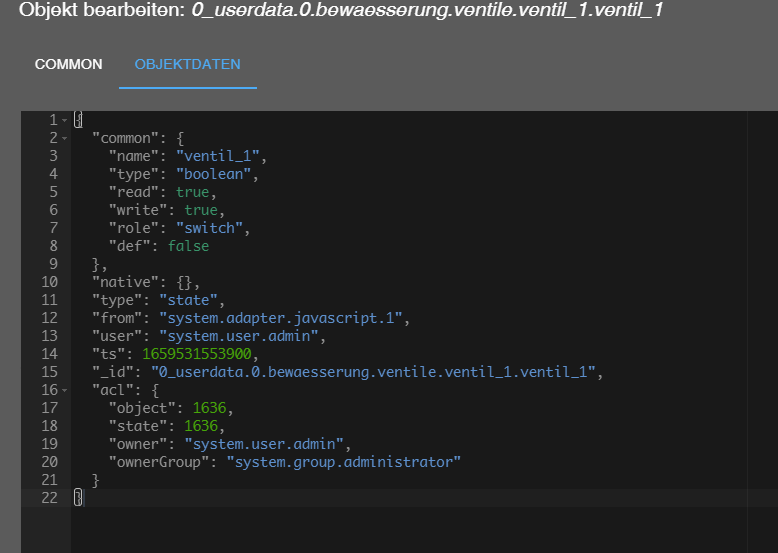778x553 pixels.
Task: Click line number 9 in the gutter
Action: (53, 264)
